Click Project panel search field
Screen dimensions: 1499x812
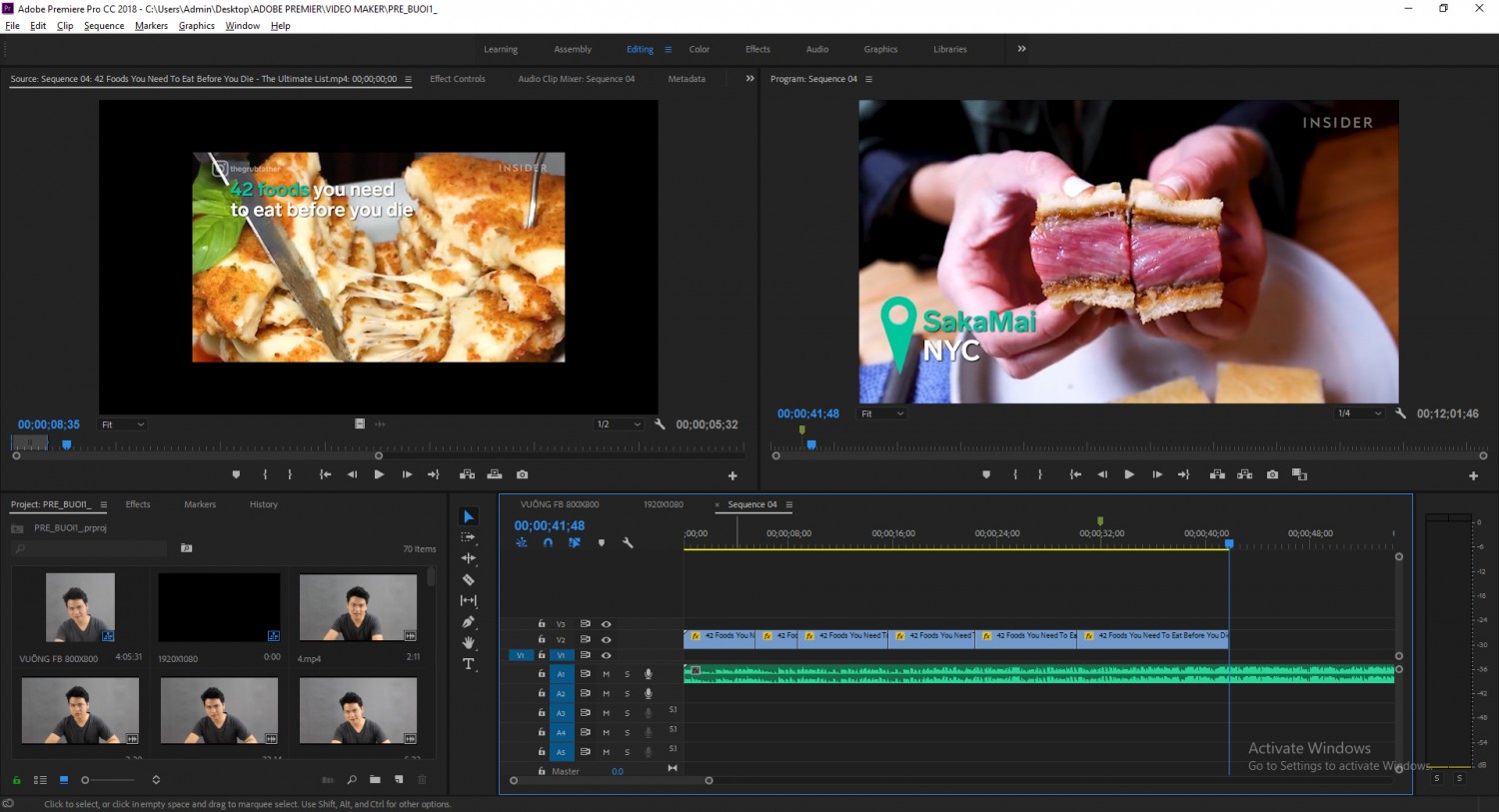tap(90, 548)
